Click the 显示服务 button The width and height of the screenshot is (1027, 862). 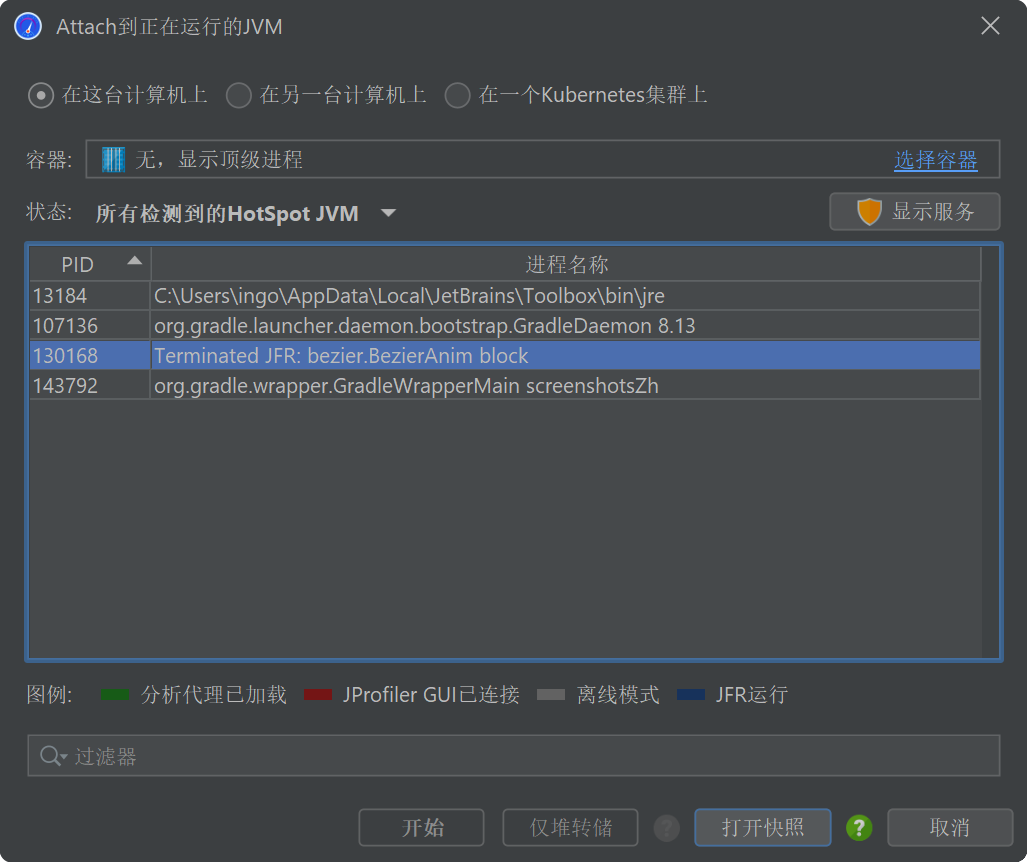tap(914, 212)
